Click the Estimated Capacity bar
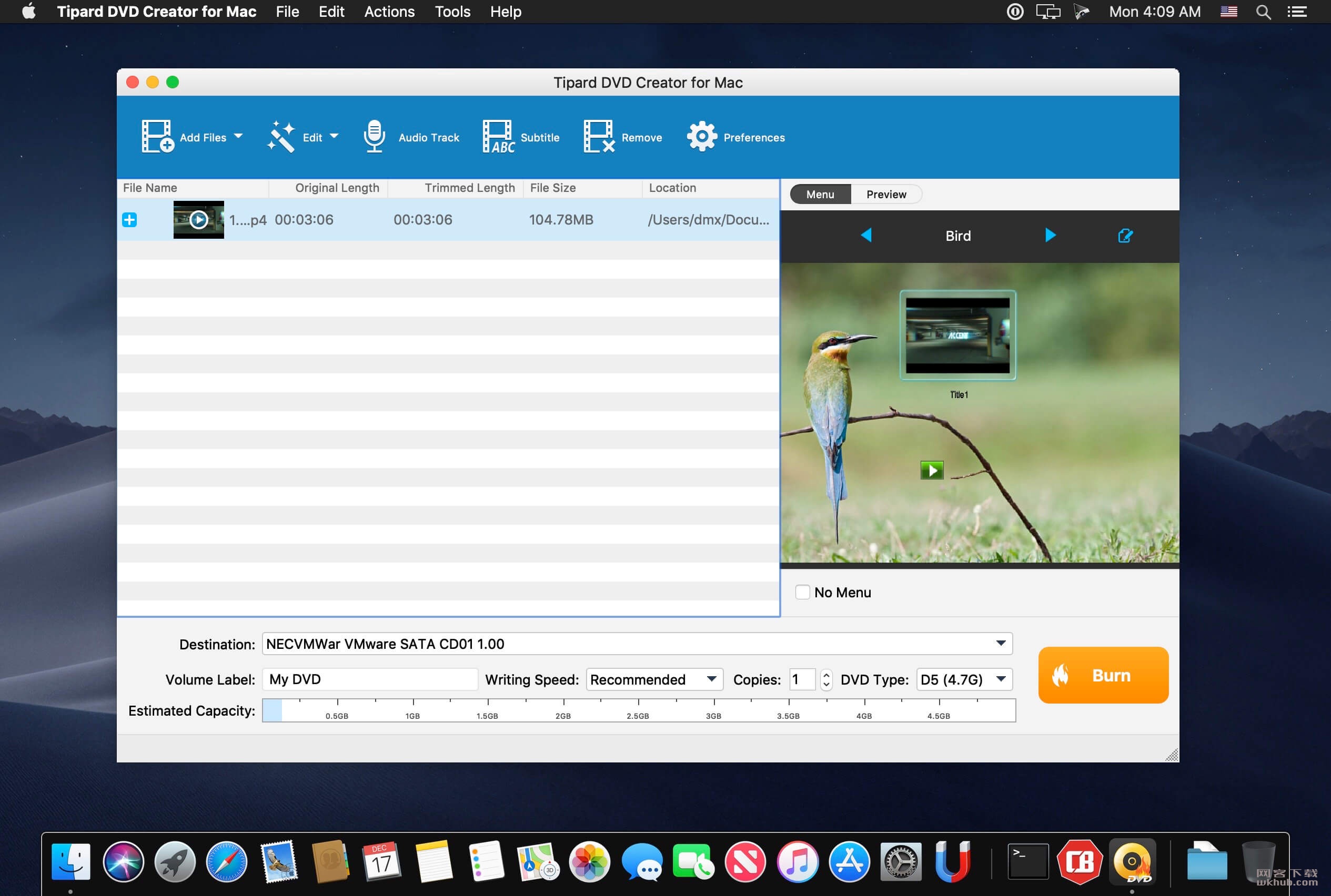Screen dimensions: 1331x896 coord(639,710)
